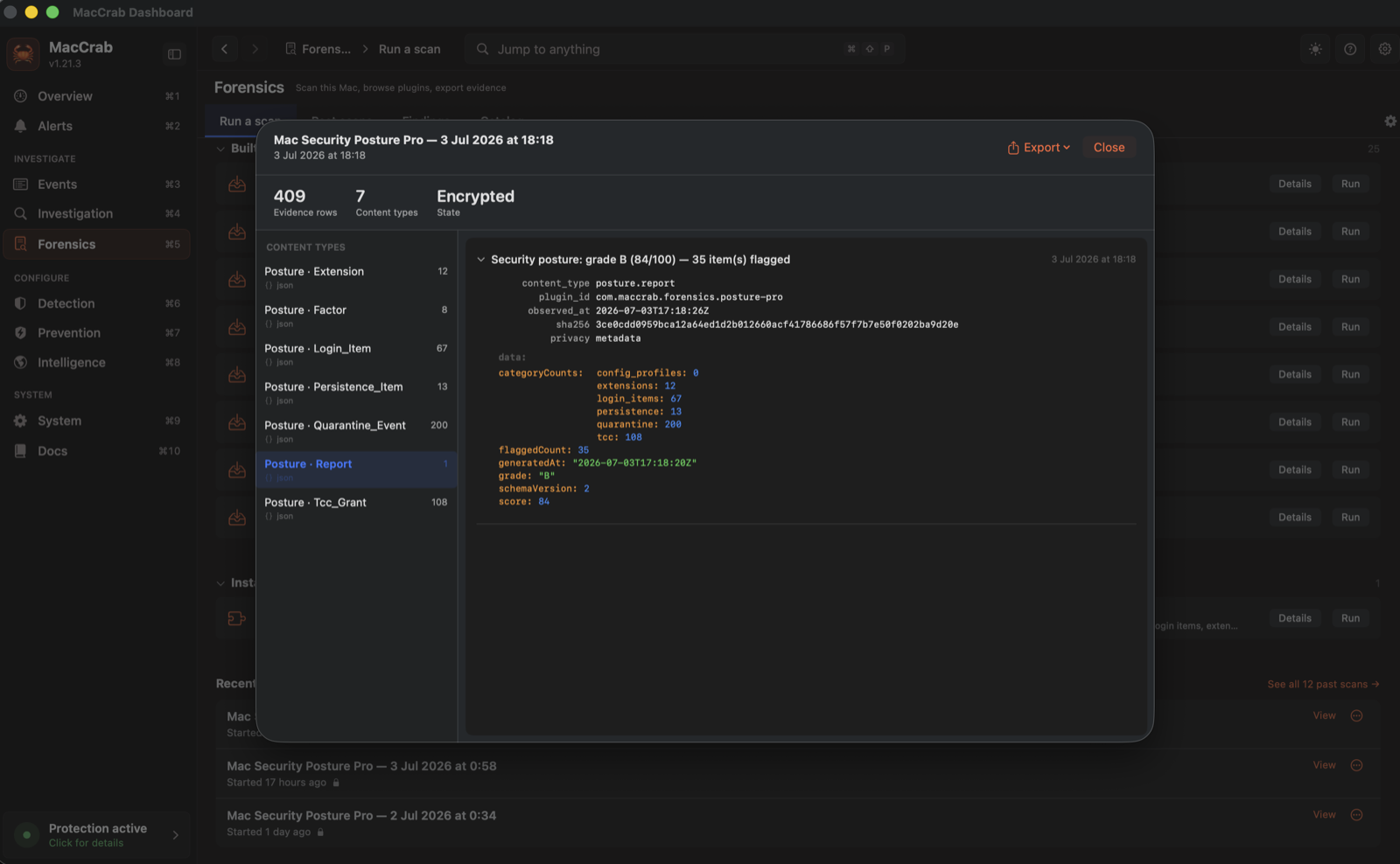
Task: Toggle the sidebar collapse icon
Action: 174,54
